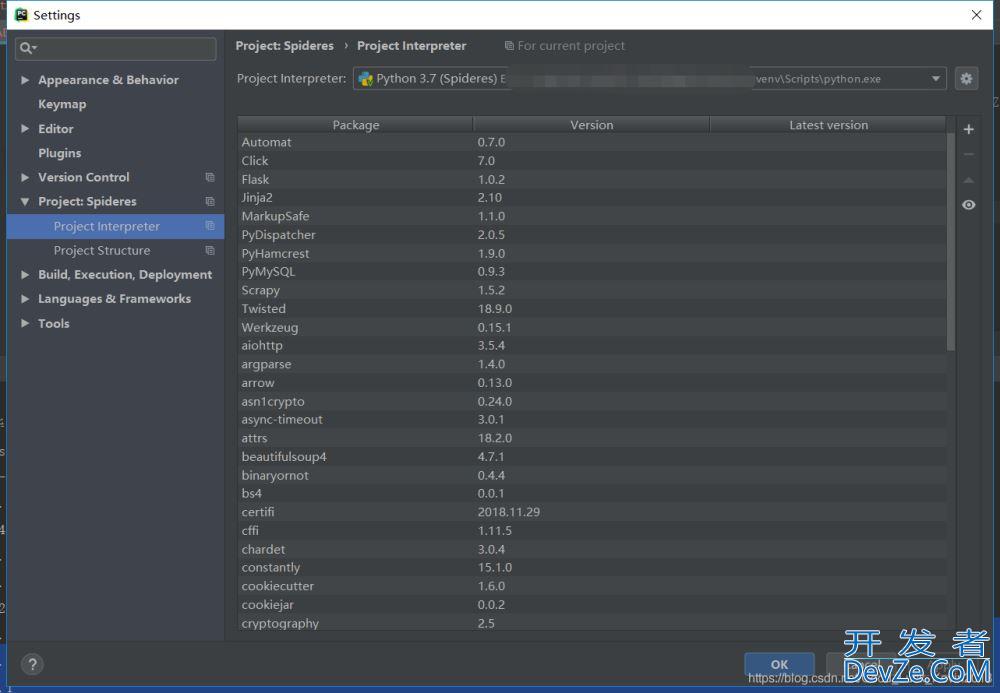Click copy icon beside Project Interpreter
The height and width of the screenshot is (693, 1000).
click(x=210, y=226)
